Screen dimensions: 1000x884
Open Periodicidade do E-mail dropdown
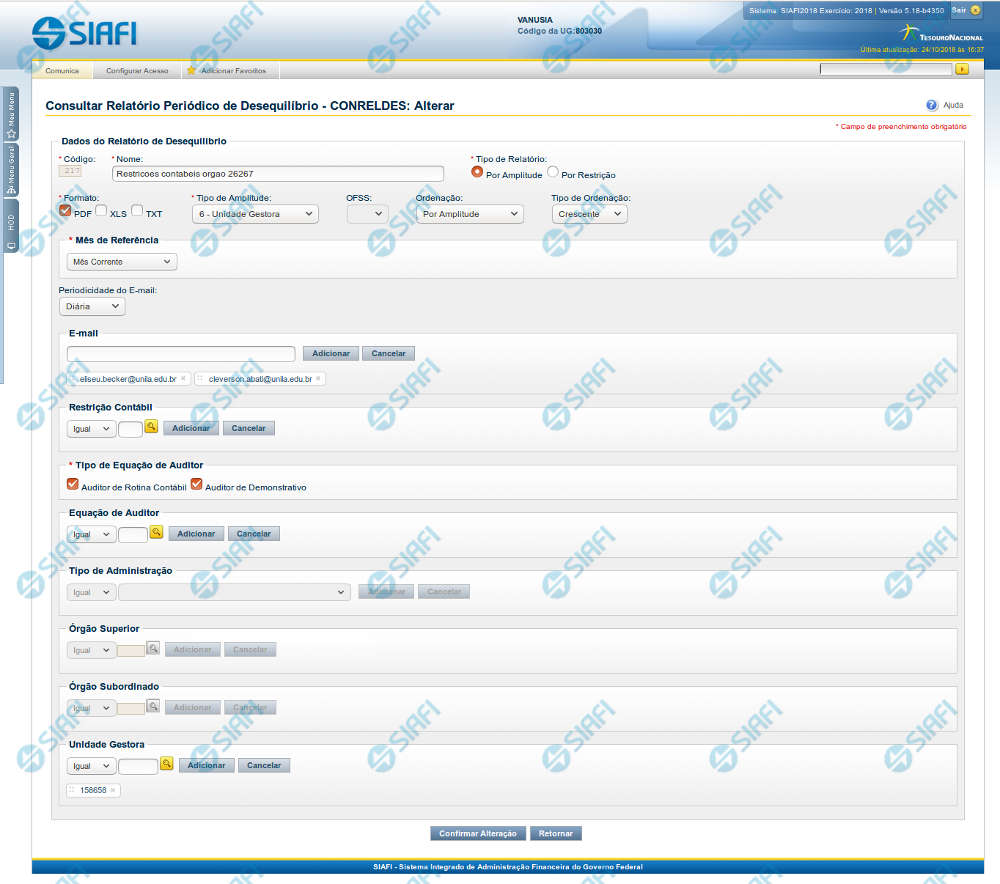tap(92, 306)
